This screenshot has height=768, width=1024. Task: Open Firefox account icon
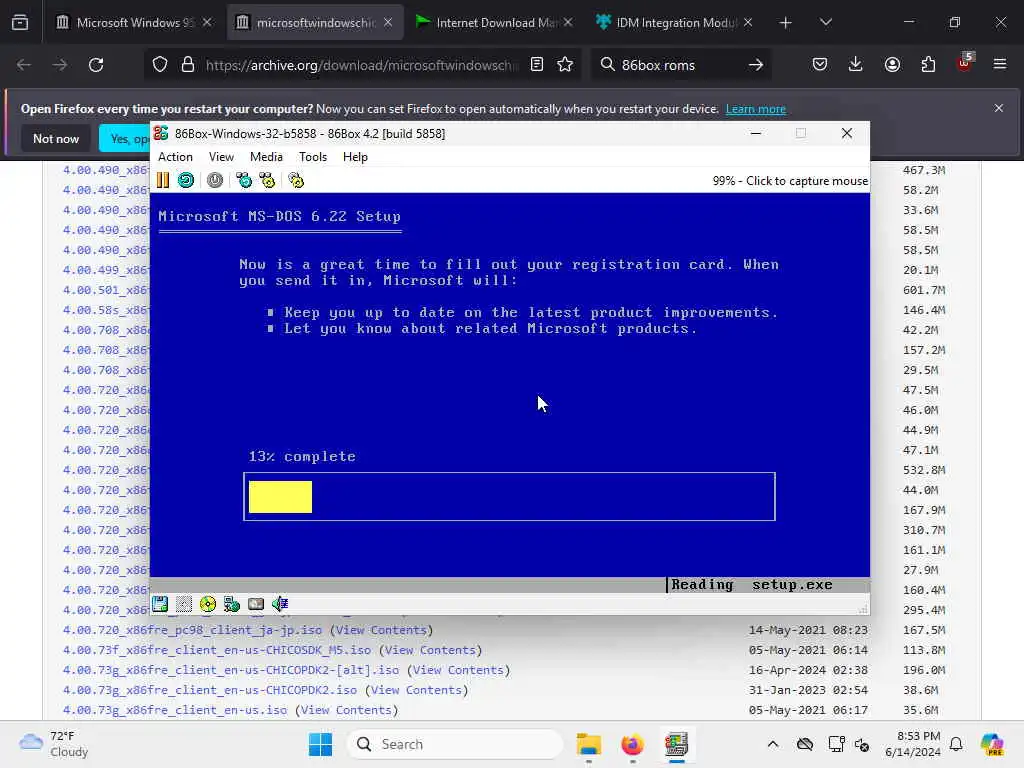pyautogui.click(x=892, y=64)
